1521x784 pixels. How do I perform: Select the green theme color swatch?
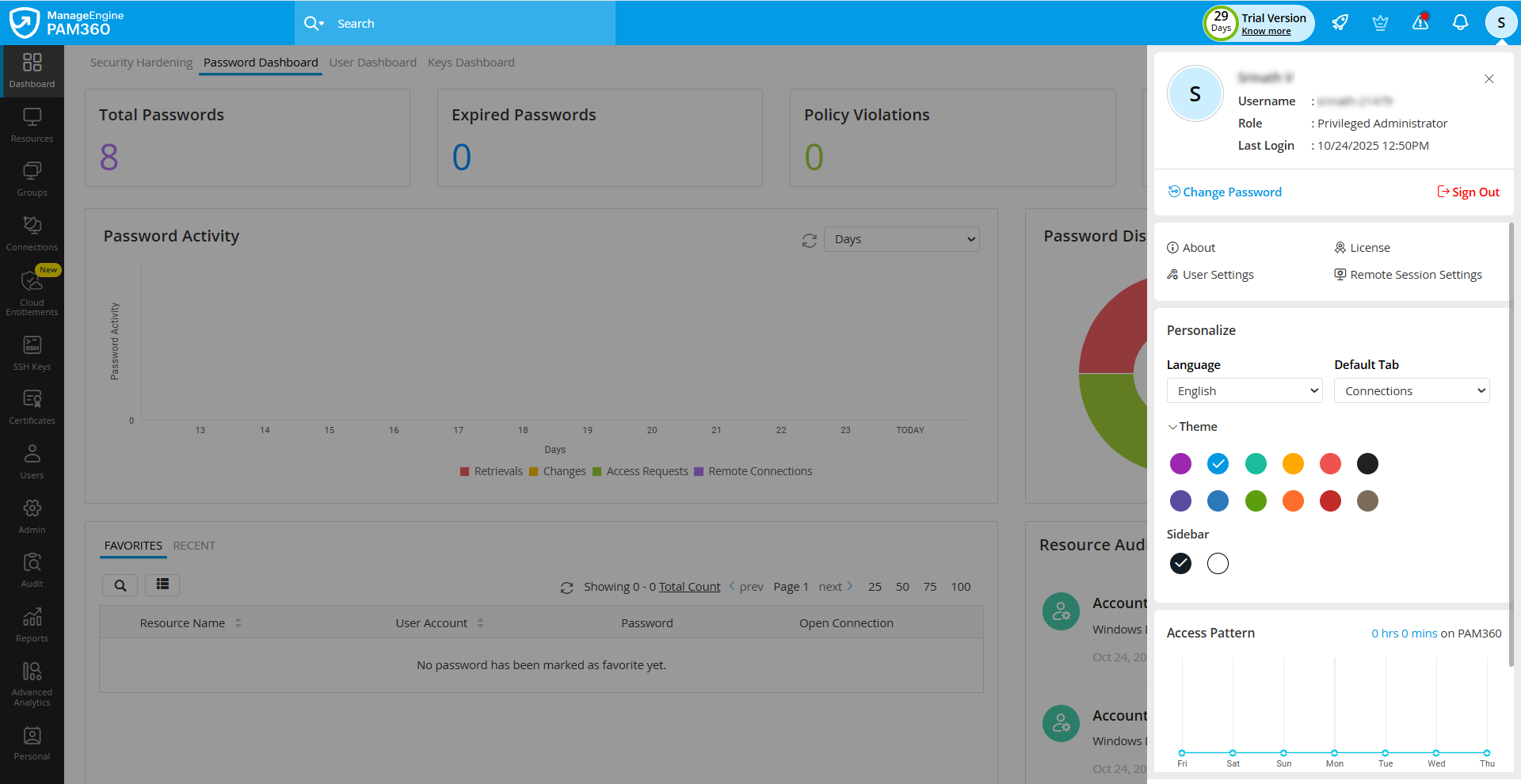coord(1256,500)
